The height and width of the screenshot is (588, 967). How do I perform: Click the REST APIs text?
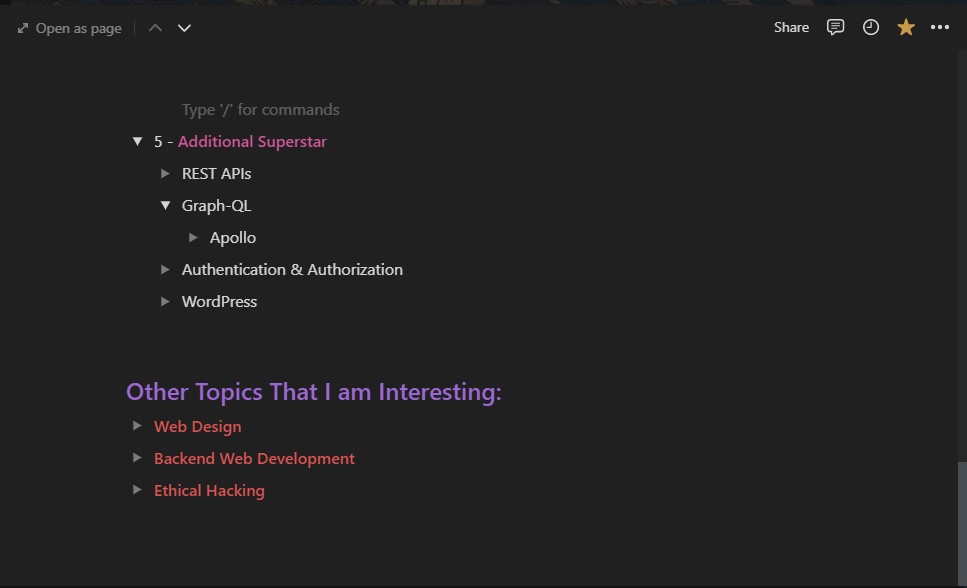[x=216, y=173]
